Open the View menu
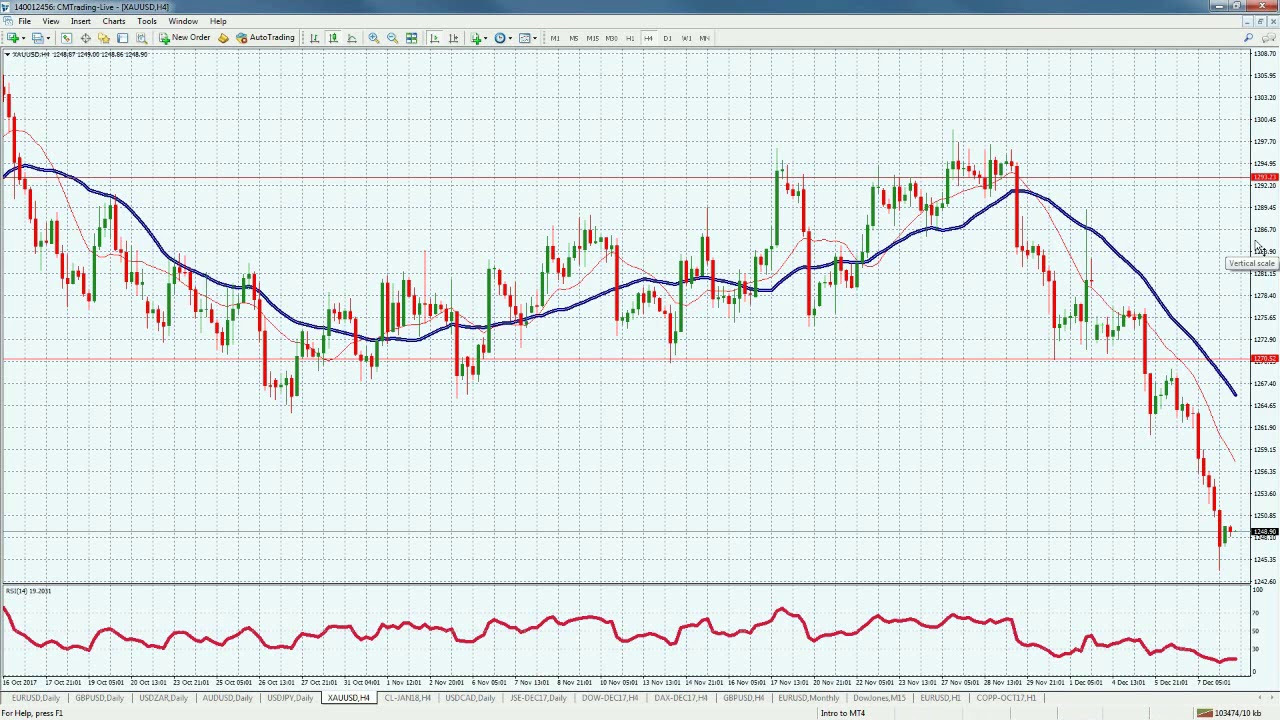The height and width of the screenshot is (720, 1280). [50, 21]
